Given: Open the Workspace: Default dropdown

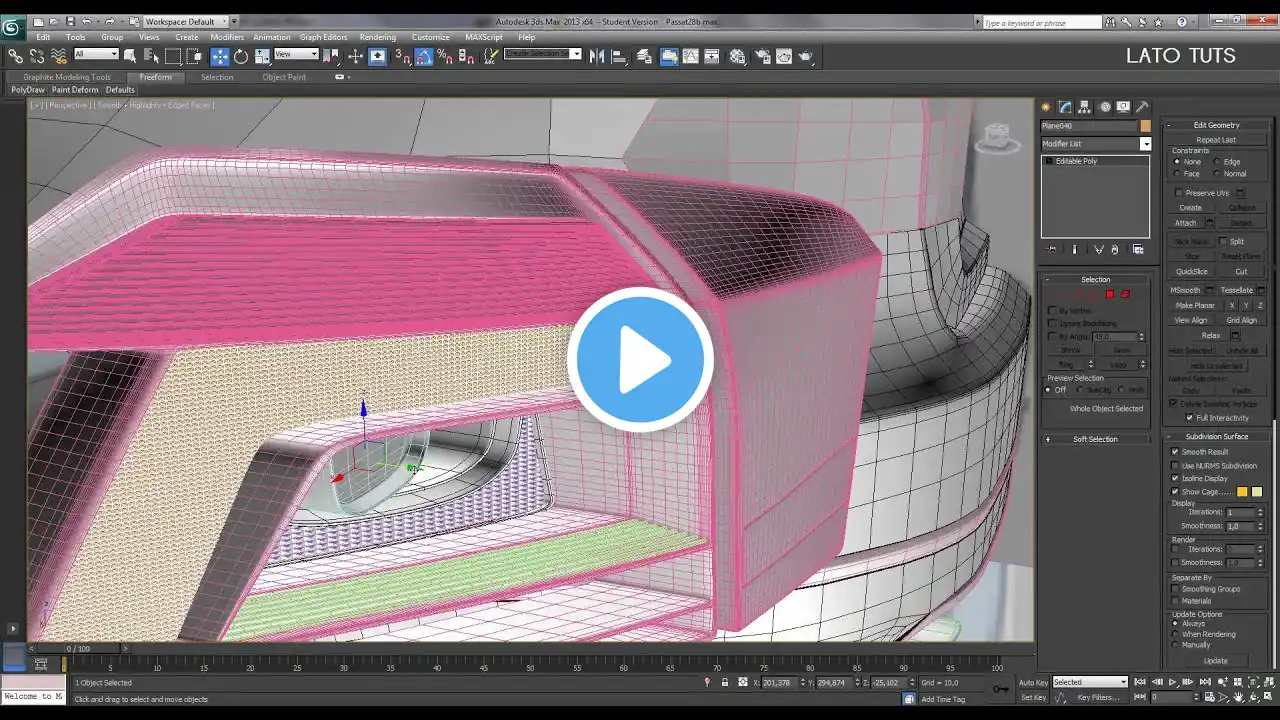Looking at the screenshot, I should tap(191, 21).
